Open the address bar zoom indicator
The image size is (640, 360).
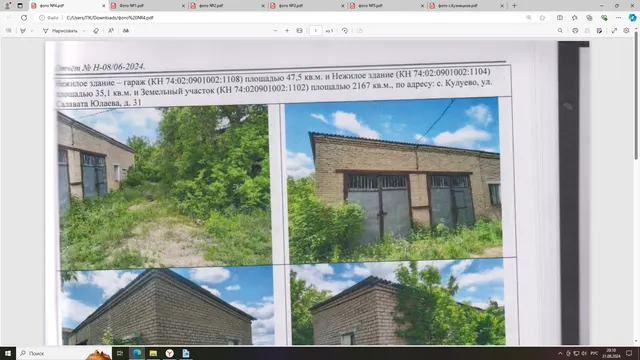529,18
